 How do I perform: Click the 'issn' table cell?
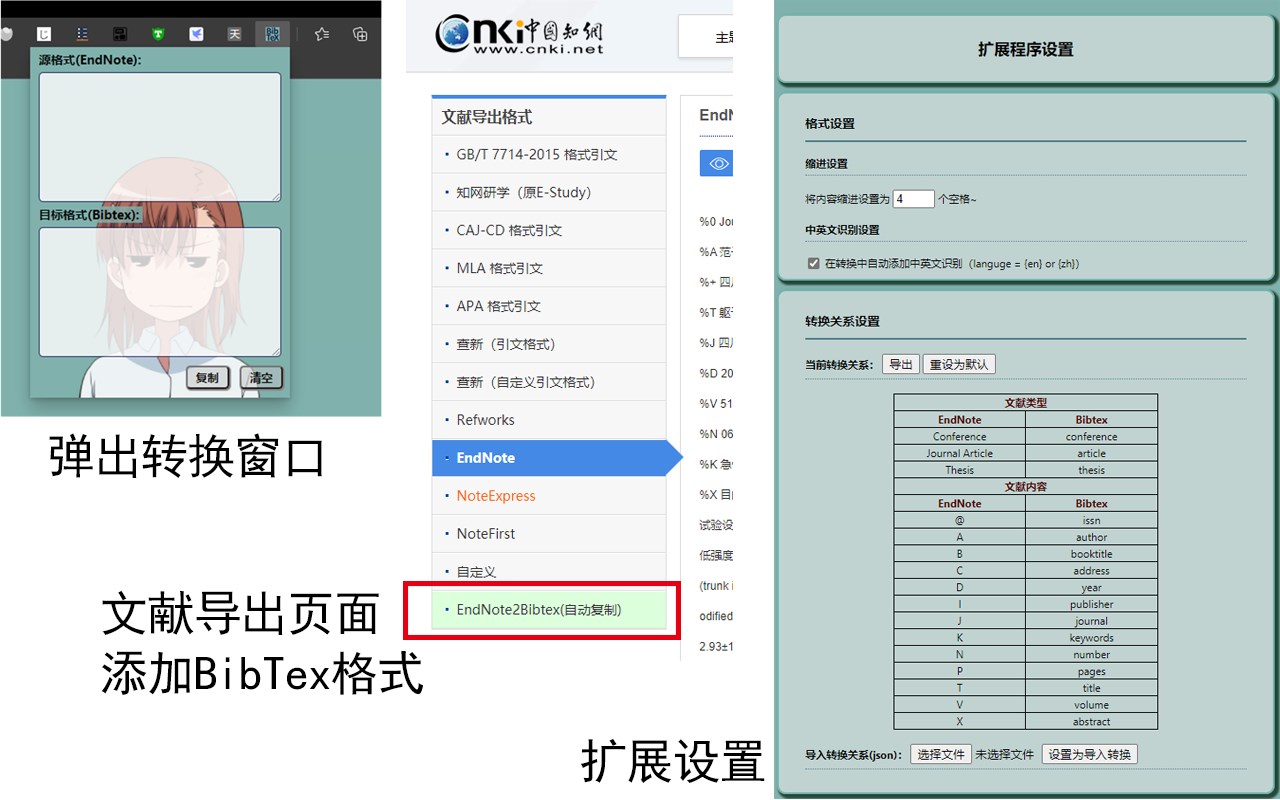click(x=1091, y=520)
